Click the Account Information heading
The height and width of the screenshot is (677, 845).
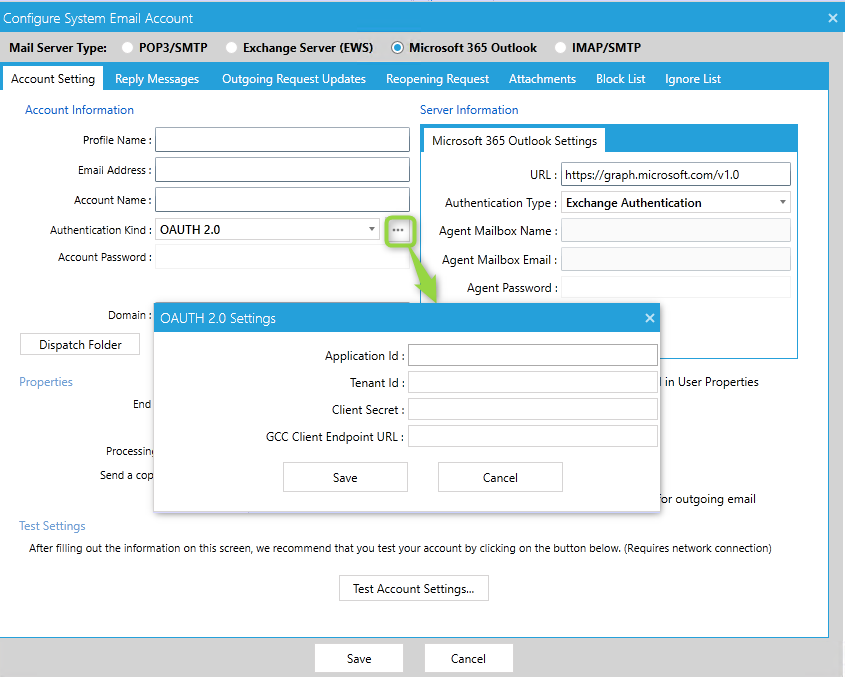pos(79,110)
